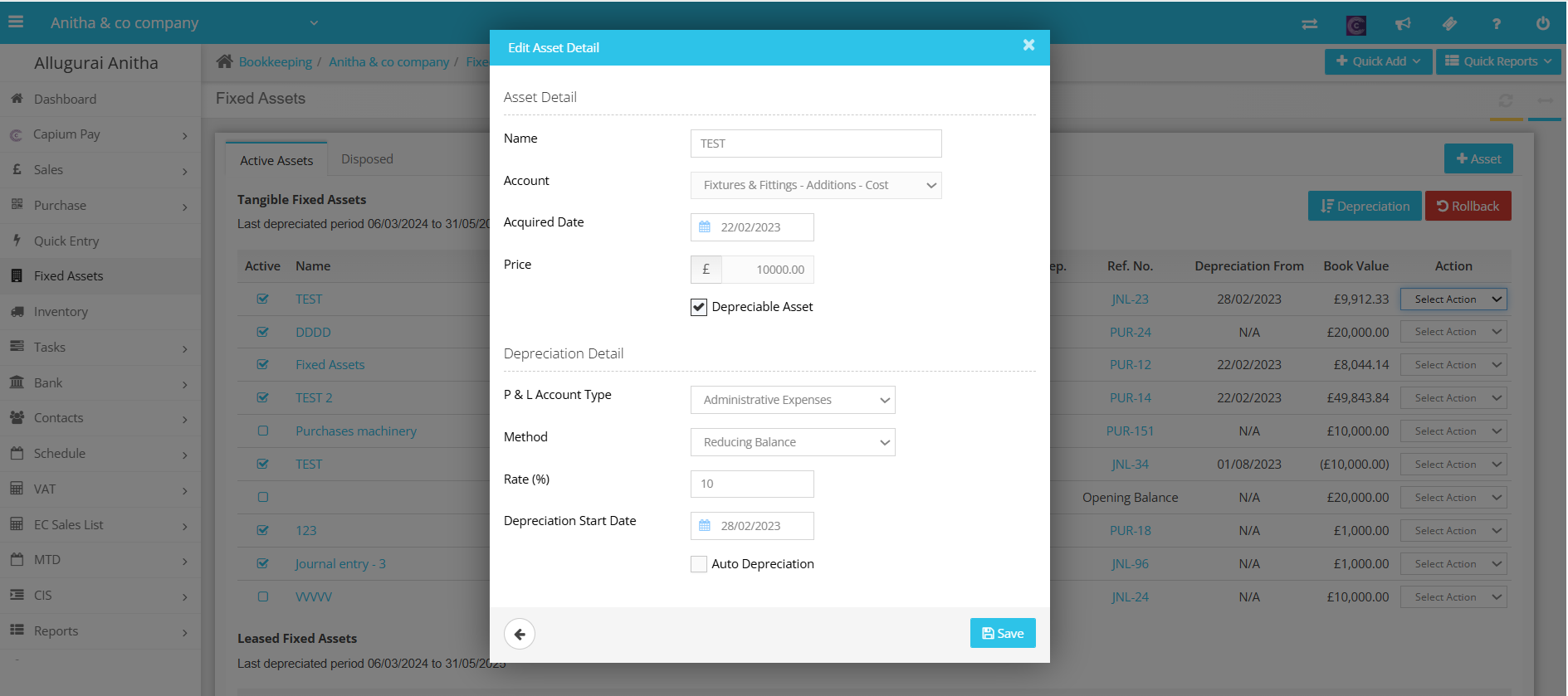The image size is (1568, 696).
Task: Click the VAT calculator icon
Action: pyautogui.click(x=17, y=489)
